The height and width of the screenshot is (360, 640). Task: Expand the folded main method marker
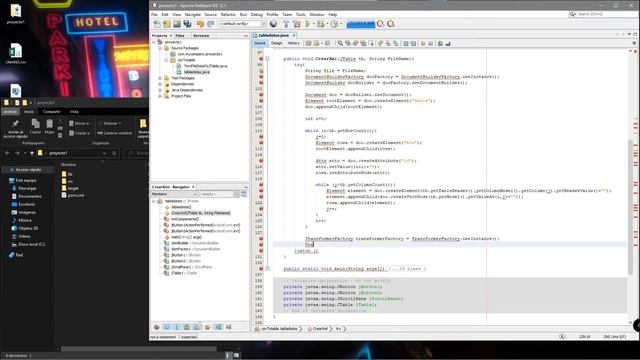268,269
